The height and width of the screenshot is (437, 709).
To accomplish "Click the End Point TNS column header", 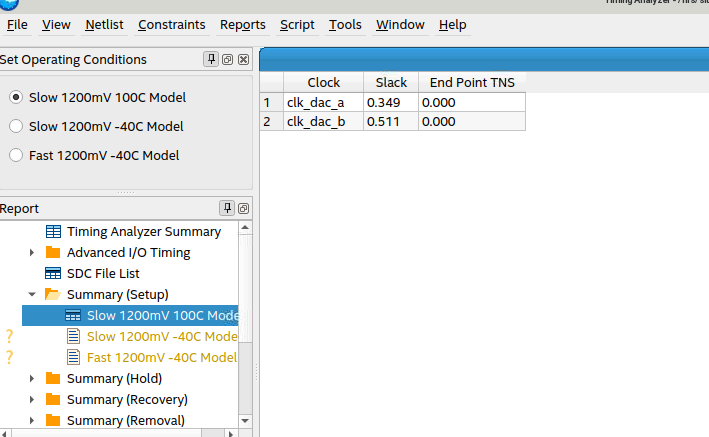I will (x=472, y=82).
